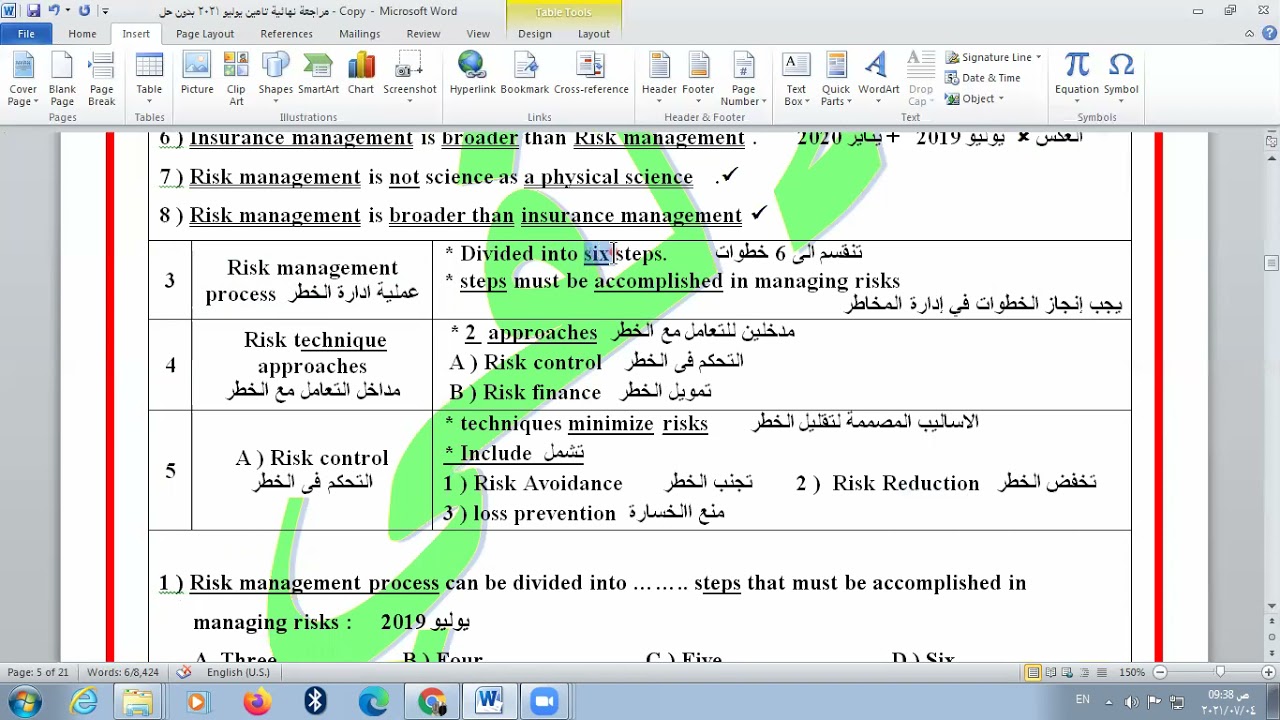The width and height of the screenshot is (1280, 720).
Task: Switch to the View tab
Action: (478, 34)
